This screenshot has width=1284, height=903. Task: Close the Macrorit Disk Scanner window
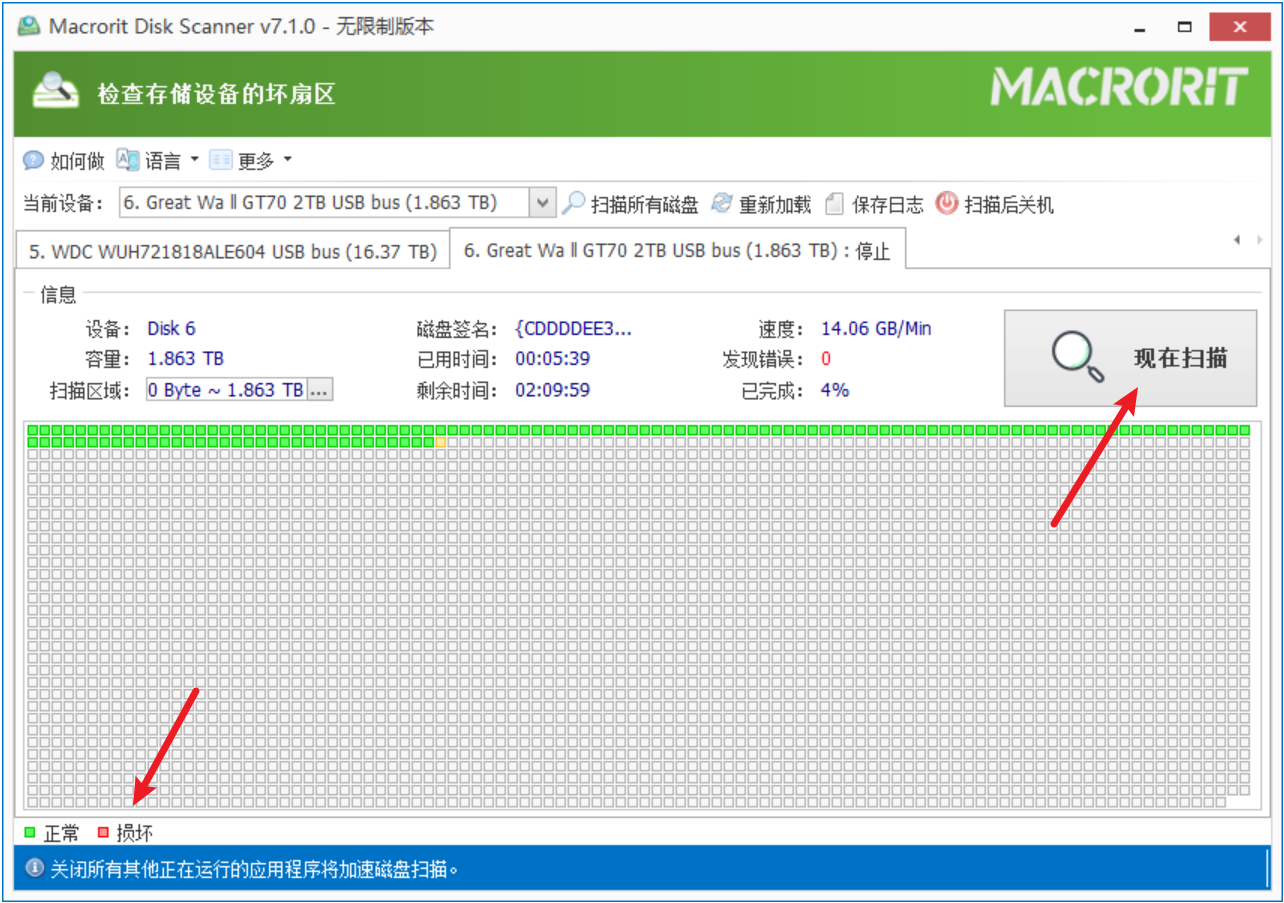click(x=1241, y=27)
